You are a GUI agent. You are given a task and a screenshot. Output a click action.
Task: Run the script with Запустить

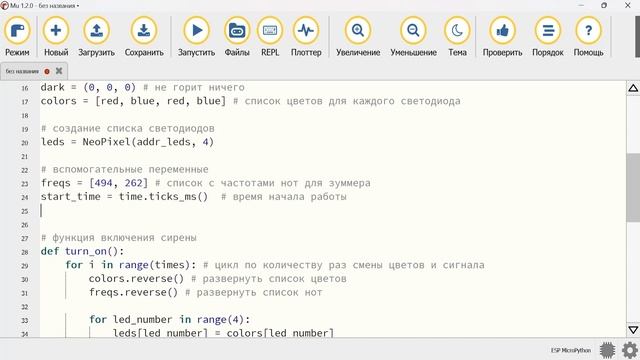[x=196, y=36]
